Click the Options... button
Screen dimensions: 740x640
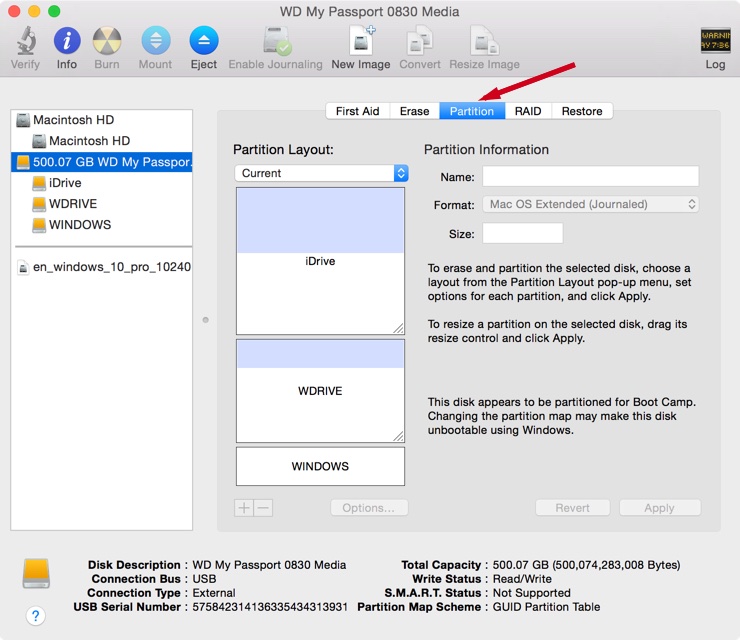[369, 508]
